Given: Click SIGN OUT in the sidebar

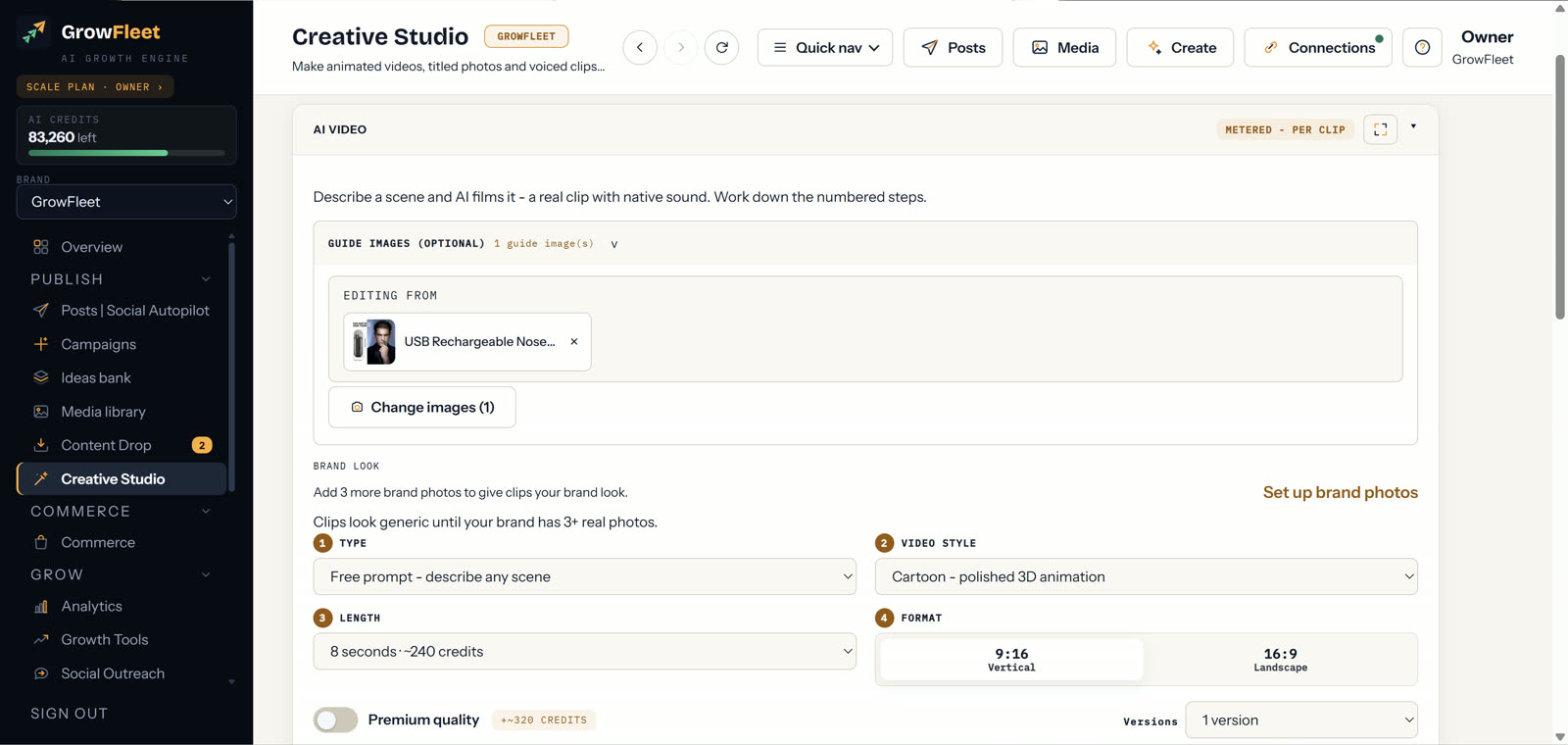Looking at the screenshot, I should (70, 714).
